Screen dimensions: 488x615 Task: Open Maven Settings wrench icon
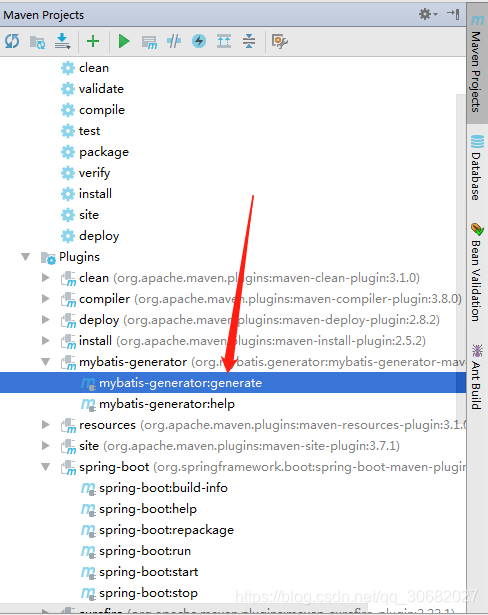click(280, 41)
